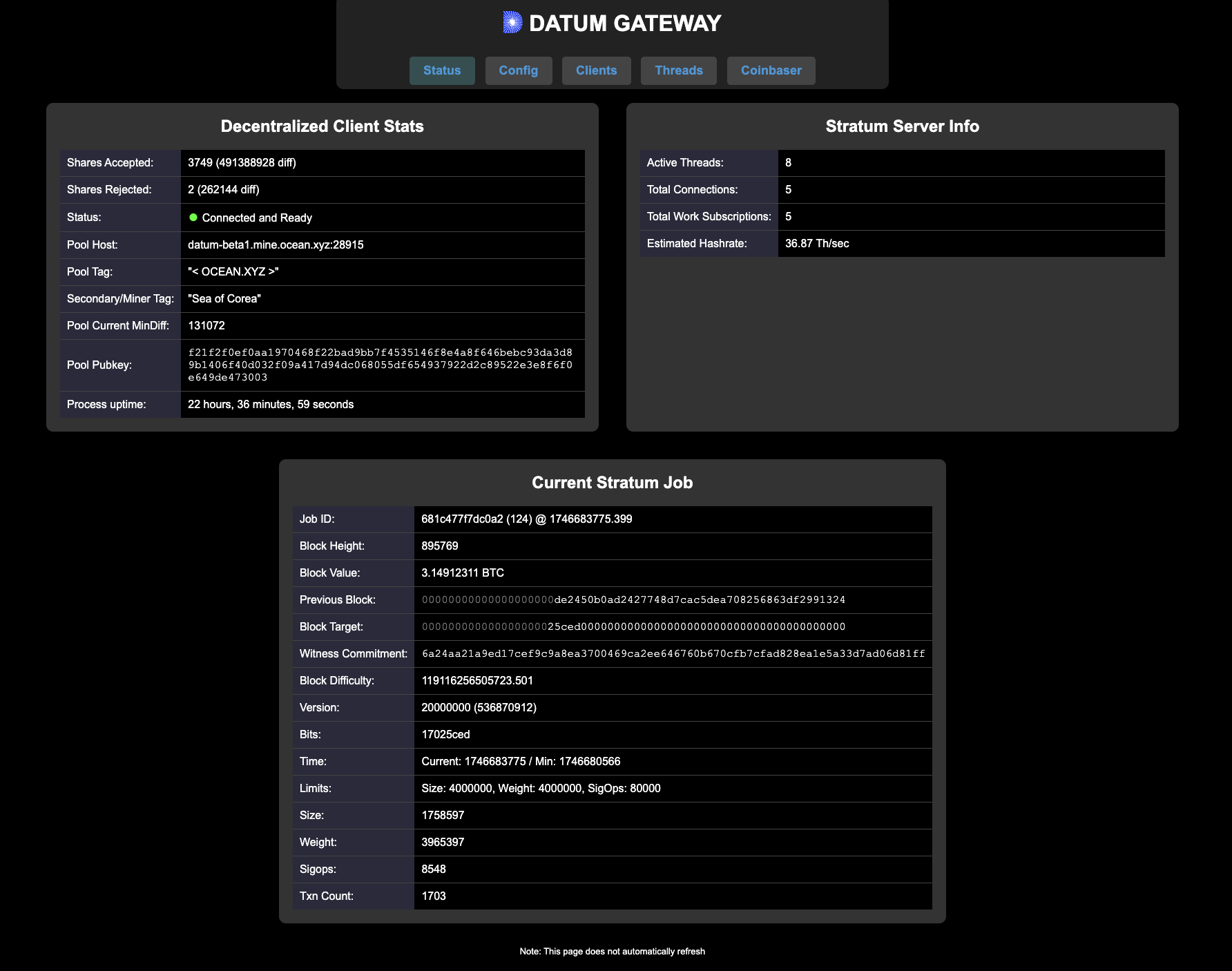Open the Status tab
Viewport: 1232px width, 971px height.
[442, 70]
